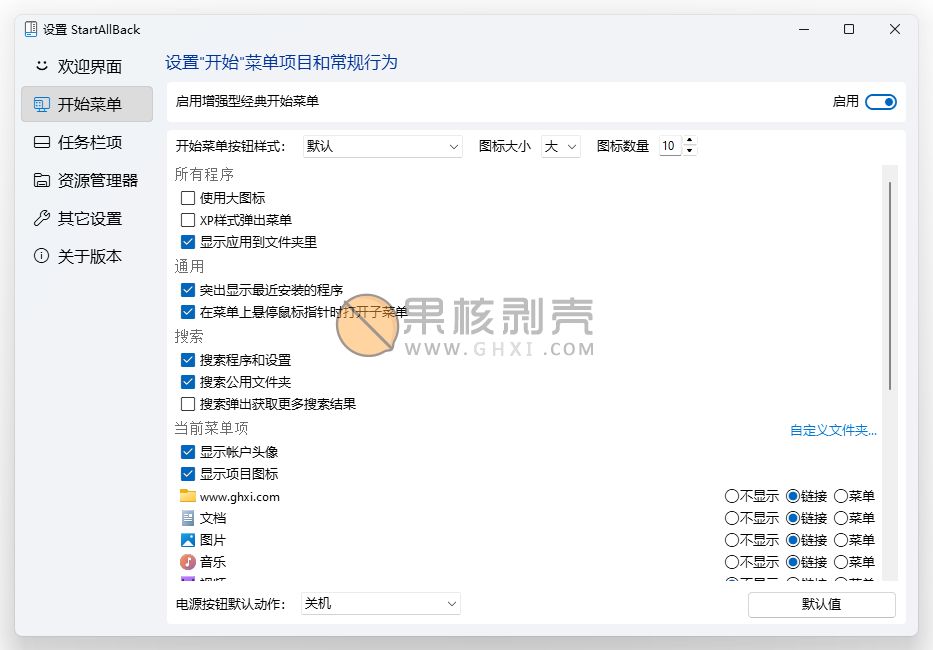
Task: Click the 搜索 section heading
Action: tap(189, 336)
